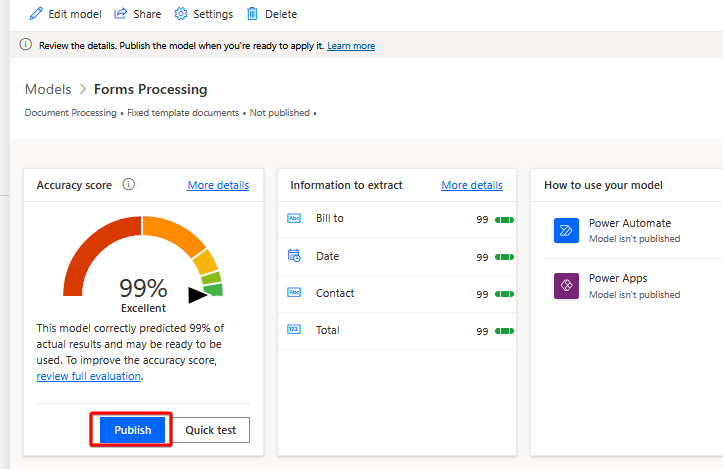The height and width of the screenshot is (469, 723).
Task: Start a Quick test
Action: (211, 430)
